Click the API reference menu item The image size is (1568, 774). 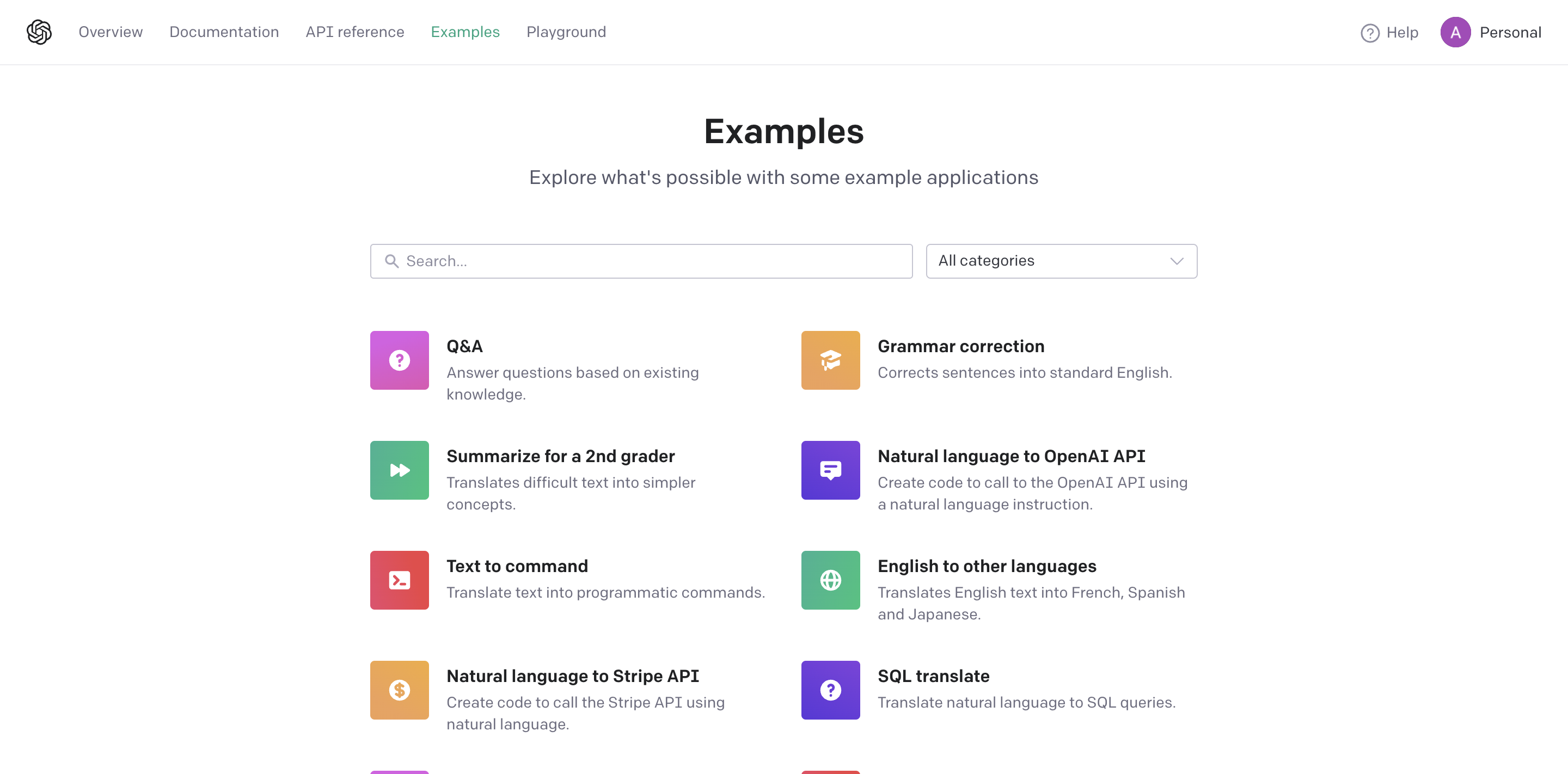[x=354, y=31]
